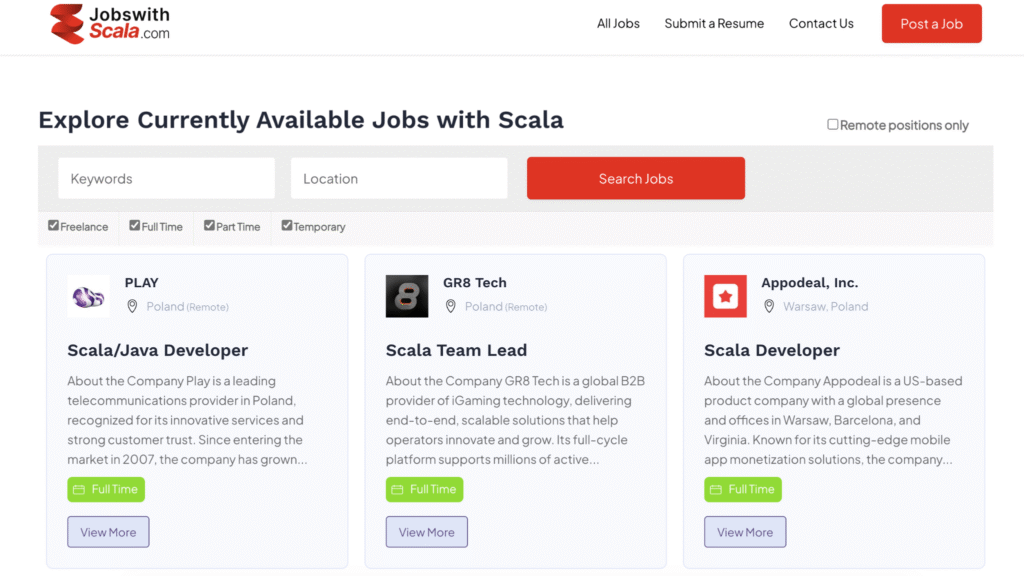Image resolution: width=1024 pixels, height=576 pixels.
Task: Click the Appodeal star logo
Action: 725,296
